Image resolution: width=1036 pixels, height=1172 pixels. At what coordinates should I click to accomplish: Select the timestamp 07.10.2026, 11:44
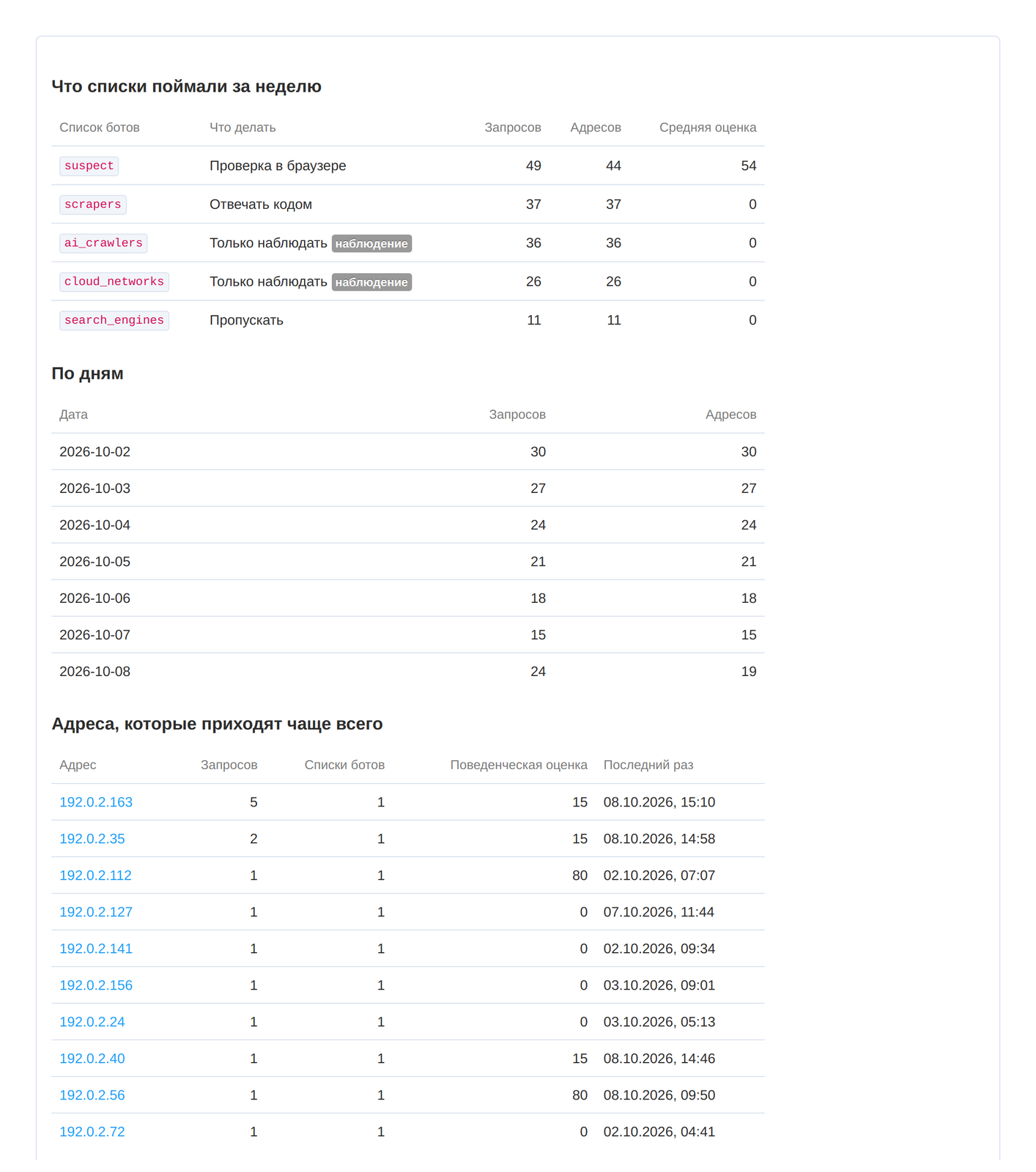(x=659, y=912)
